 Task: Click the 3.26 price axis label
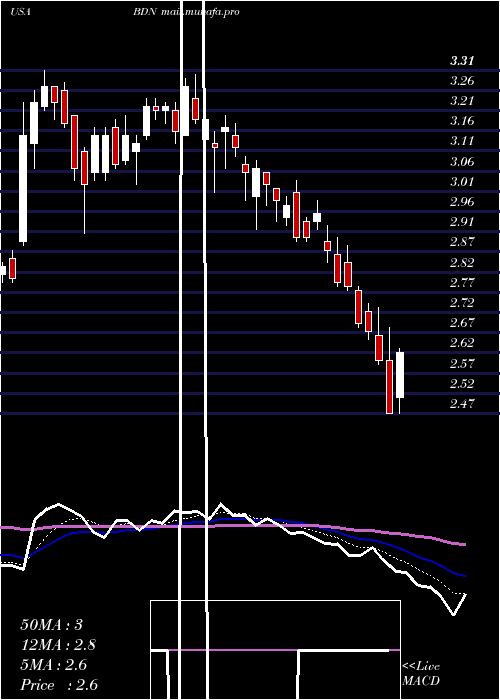(462, 81)
